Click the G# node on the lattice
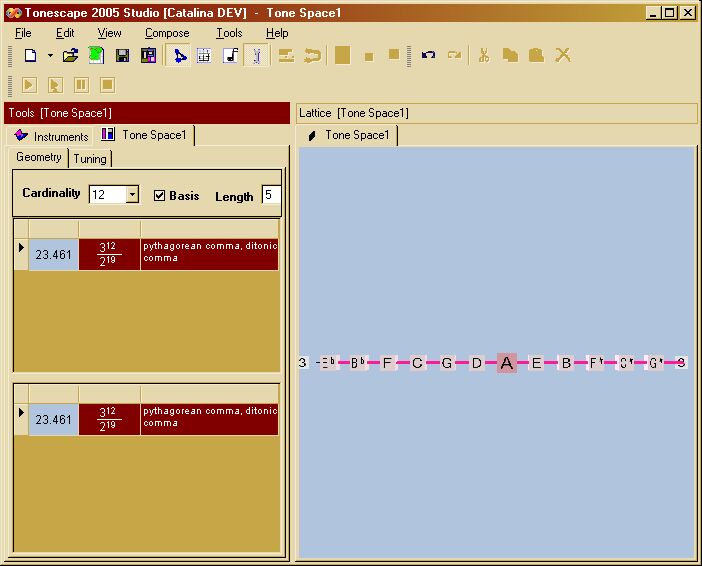The height and width of the screenshot is (566, 702). (x=656, y=362)
